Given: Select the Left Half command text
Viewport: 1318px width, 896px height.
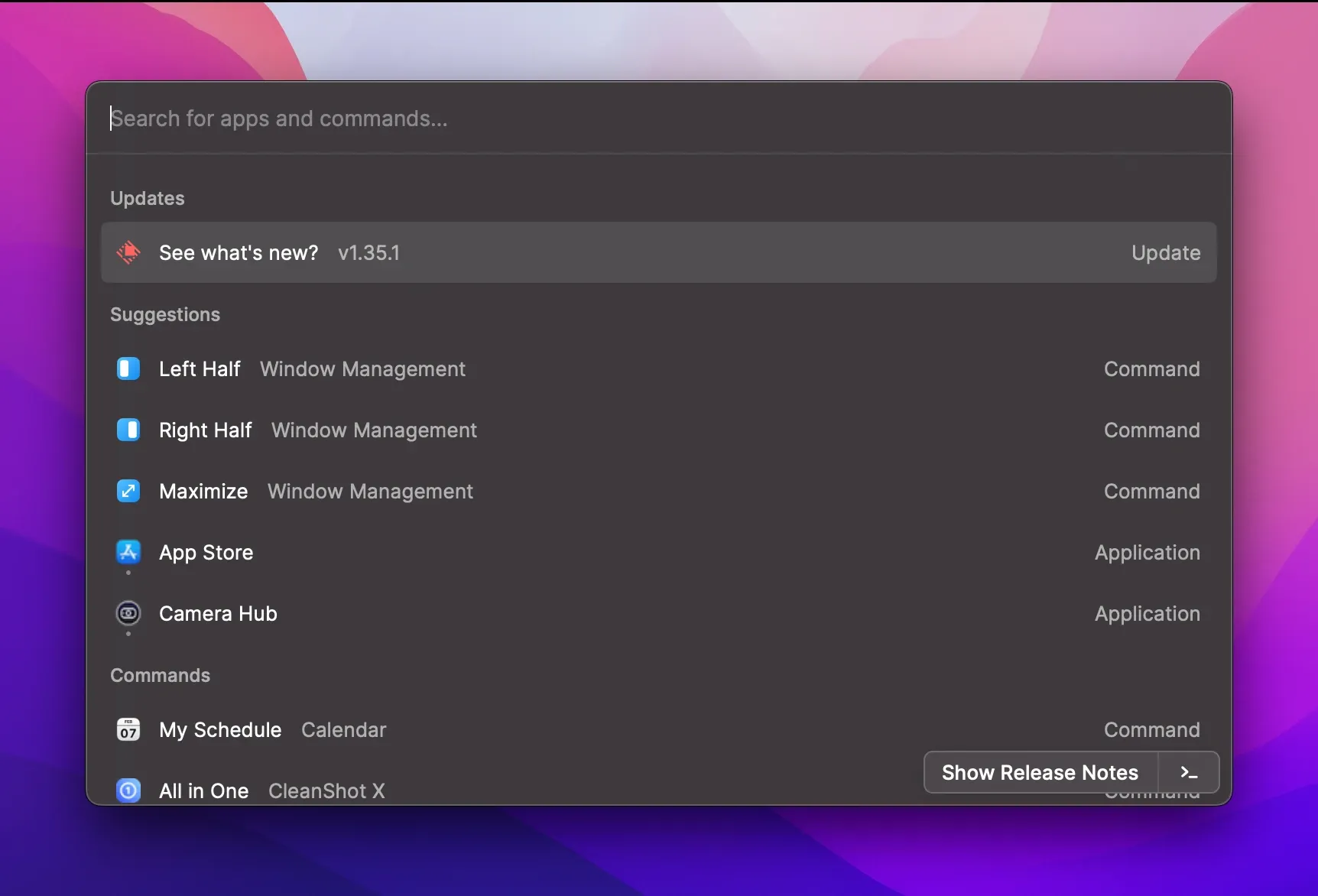Looking at the screenshot, I should [200, 369].
